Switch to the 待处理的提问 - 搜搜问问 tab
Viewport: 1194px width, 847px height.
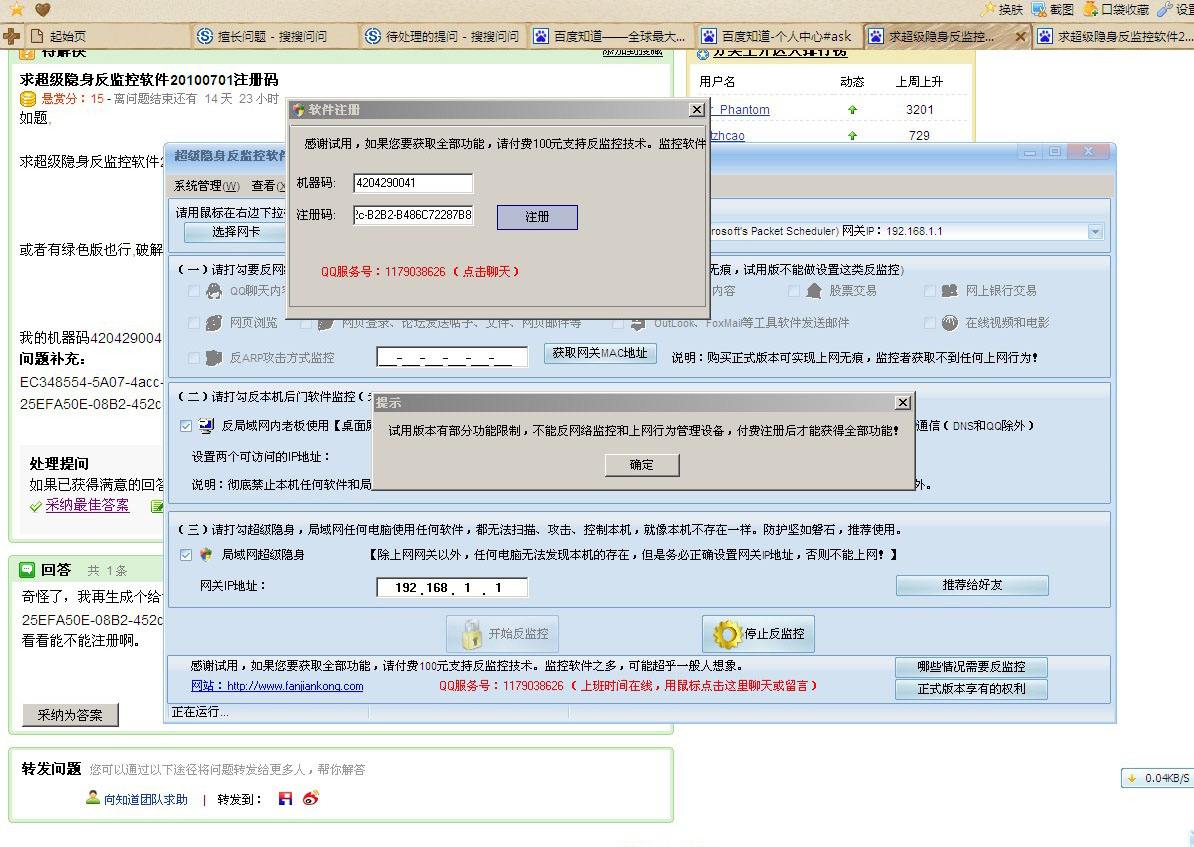tap(442, 36)
